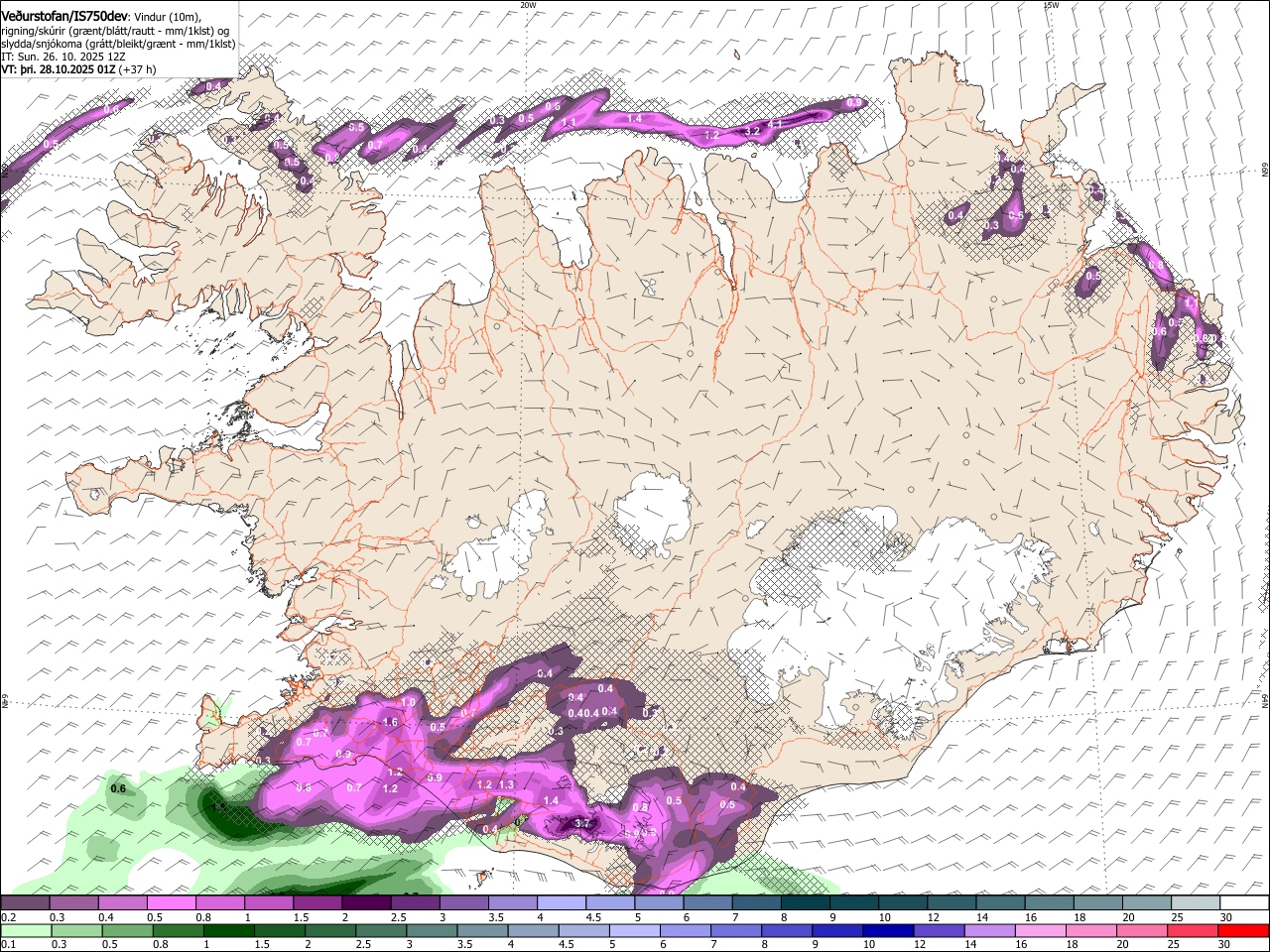Click the darkest teal swatch at snow legend 8
Screen dimensions: 1270x952
[805, 902]
